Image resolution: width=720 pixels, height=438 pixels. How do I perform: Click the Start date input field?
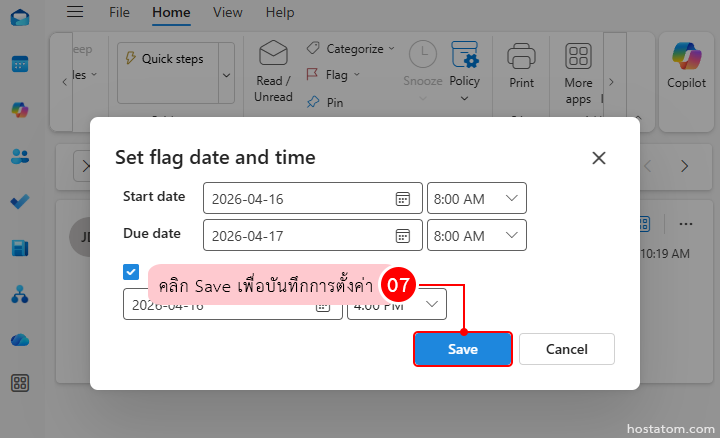312,198
